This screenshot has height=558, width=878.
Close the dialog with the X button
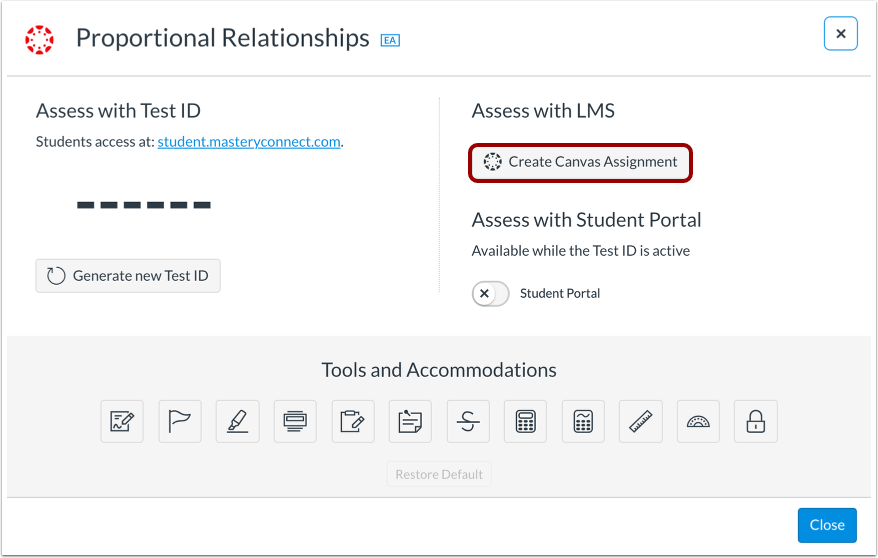(840, 34)
